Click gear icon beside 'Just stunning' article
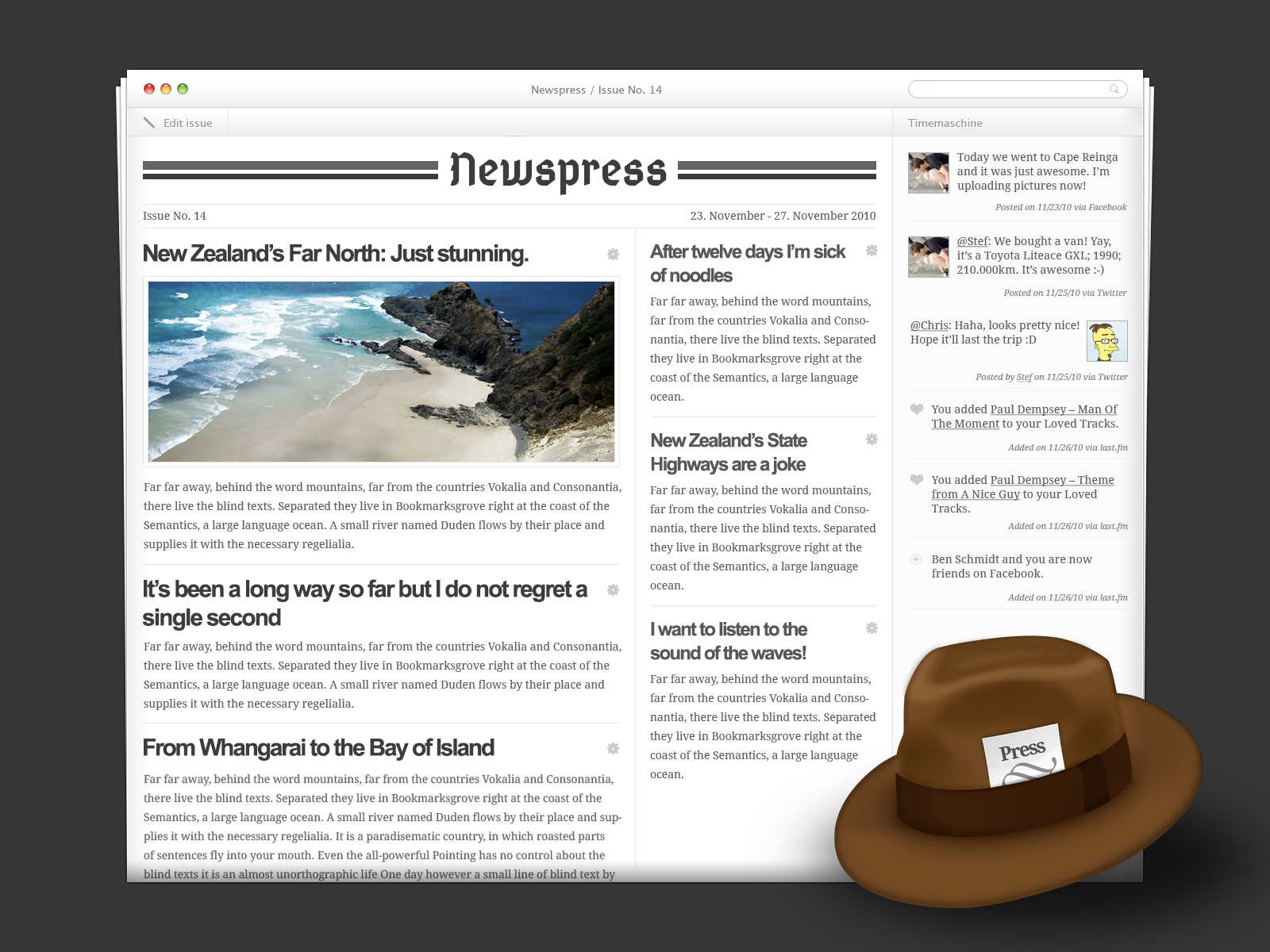The image size is (1270, 952). [613, 255]
